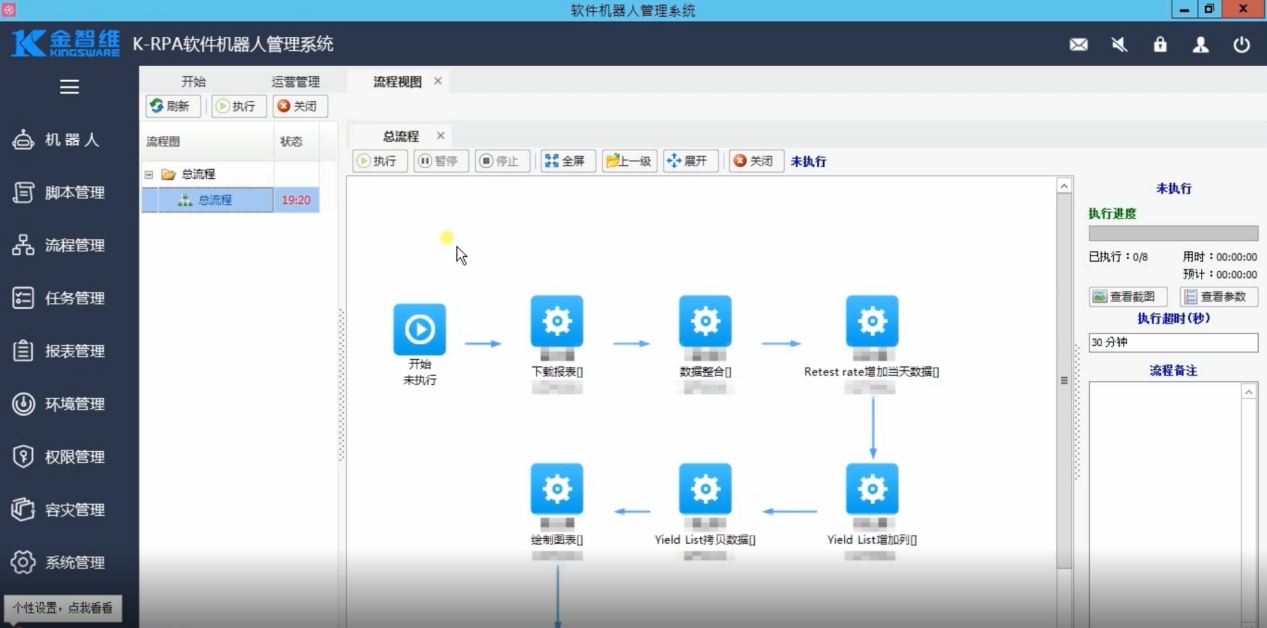This screenshot has width=1267, height=628.
Task: Click the 流程图 column header
Action: point(207,142)
